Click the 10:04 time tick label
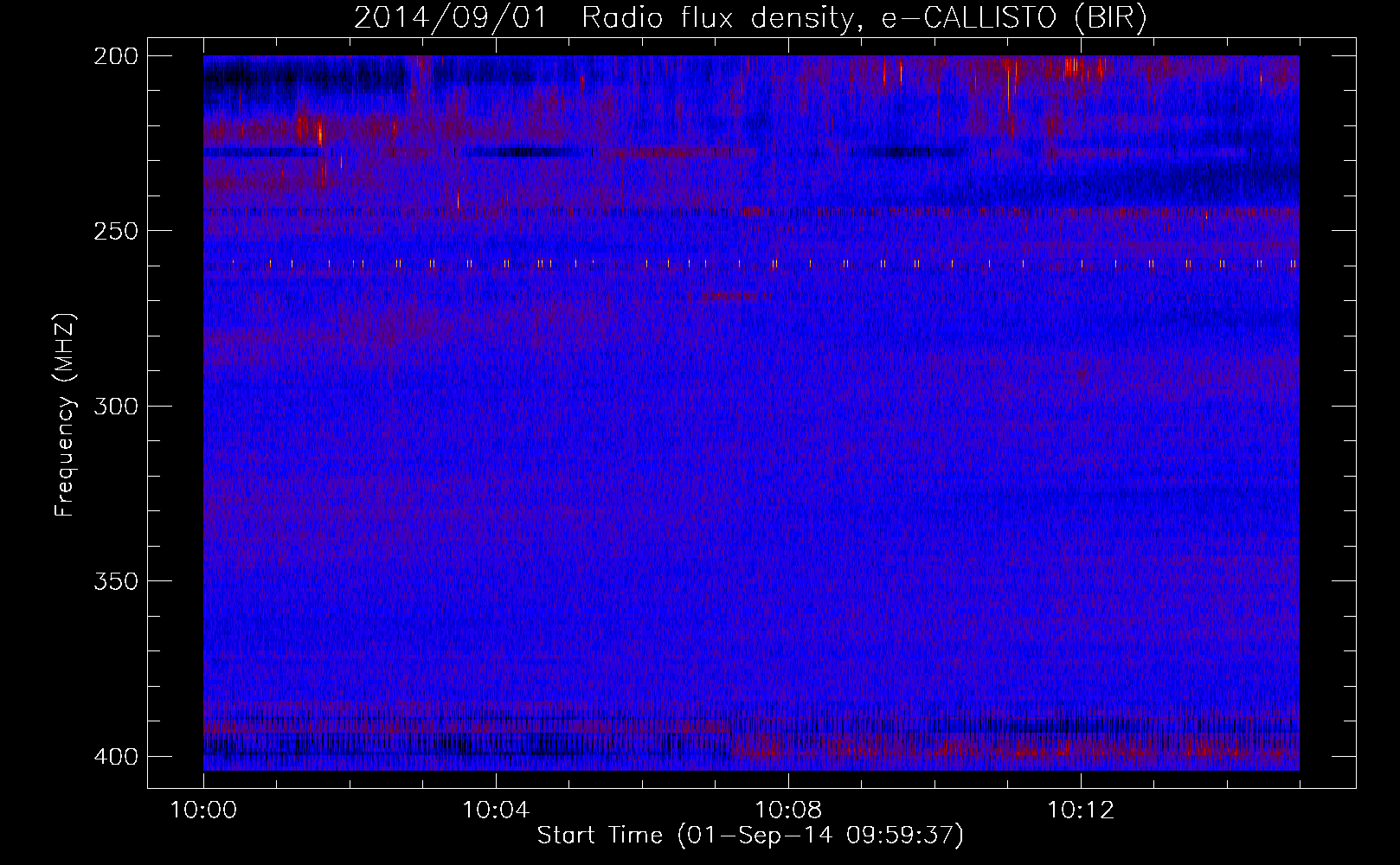 click(x=496, y=811)
